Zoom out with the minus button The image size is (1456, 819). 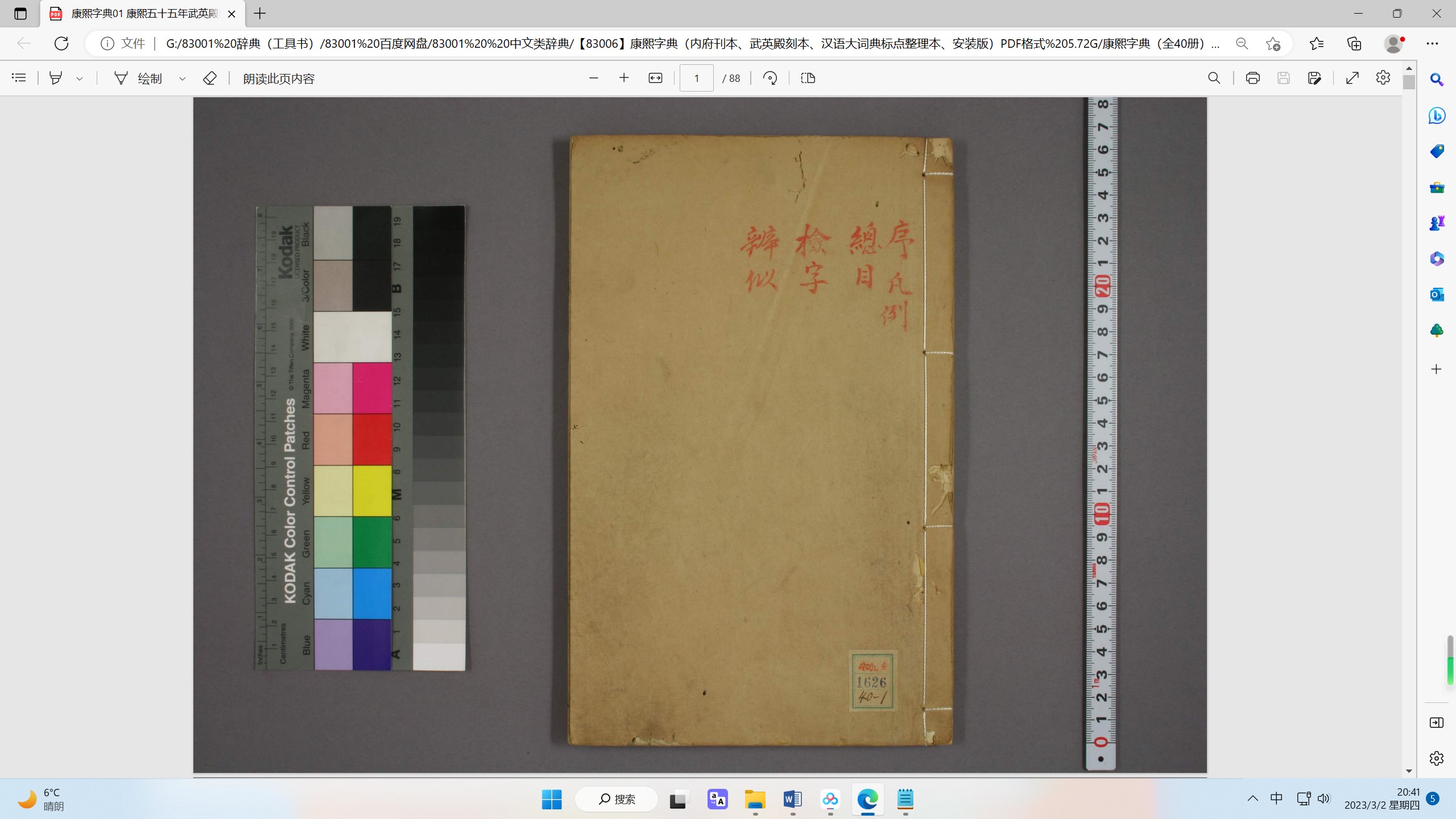(x=594, y=78)
